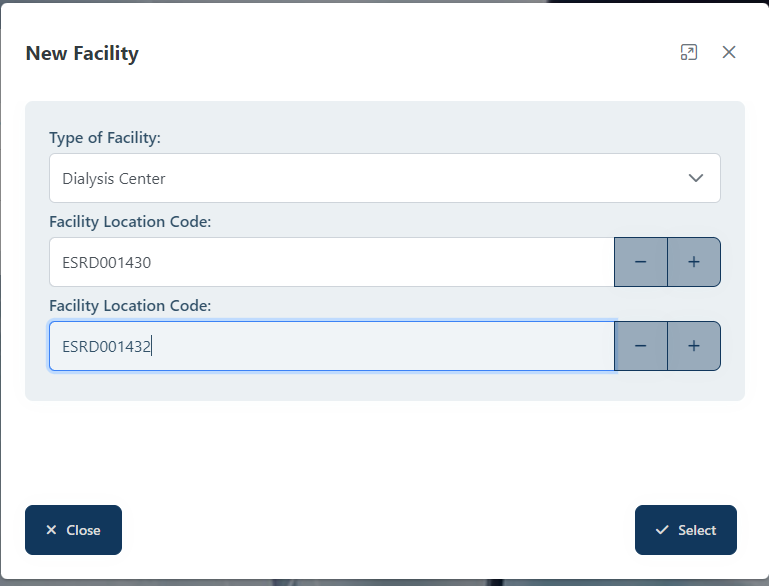Maximize the New Facility dialog
Image resolution: width=769 pixels, height=586 pixels.
[688, 52]
